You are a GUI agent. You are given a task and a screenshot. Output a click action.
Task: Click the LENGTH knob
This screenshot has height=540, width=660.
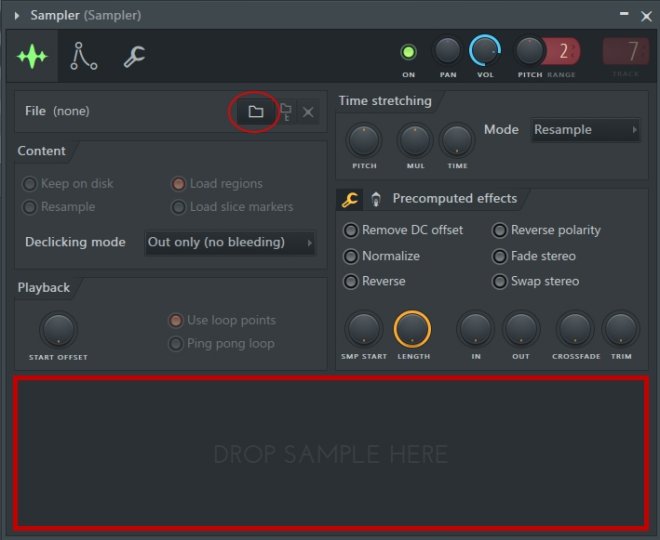412,328
